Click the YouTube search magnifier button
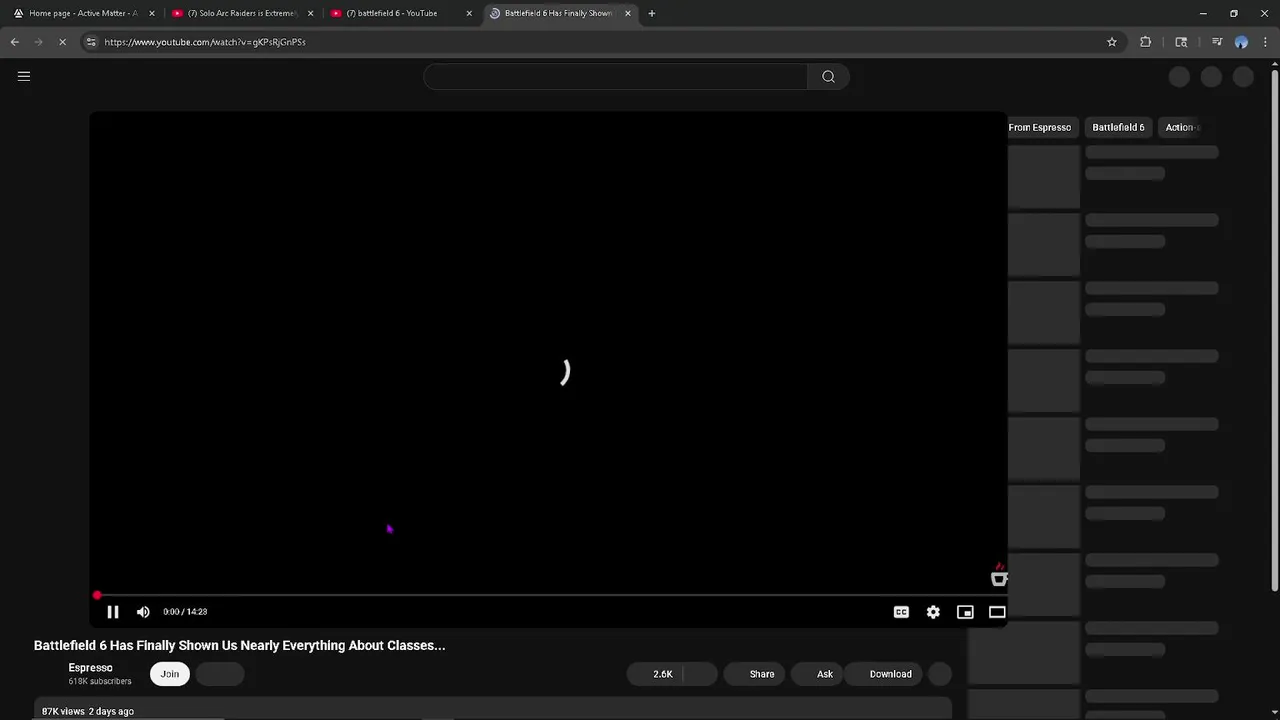Viewport: 1280px width, 720px height. (x=828, y=77)
